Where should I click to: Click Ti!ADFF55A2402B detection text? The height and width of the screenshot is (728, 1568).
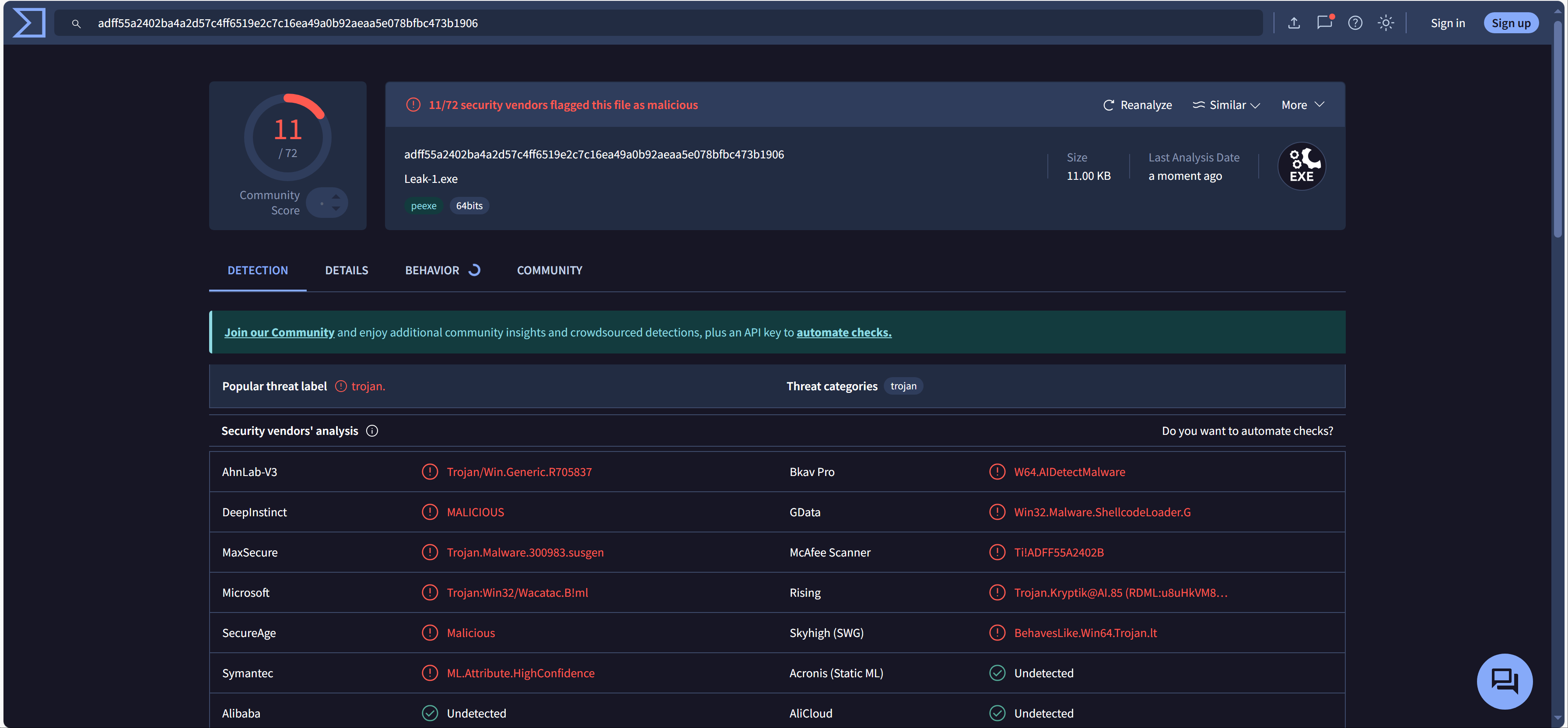pyautogui.click(x=1059, y=552)
